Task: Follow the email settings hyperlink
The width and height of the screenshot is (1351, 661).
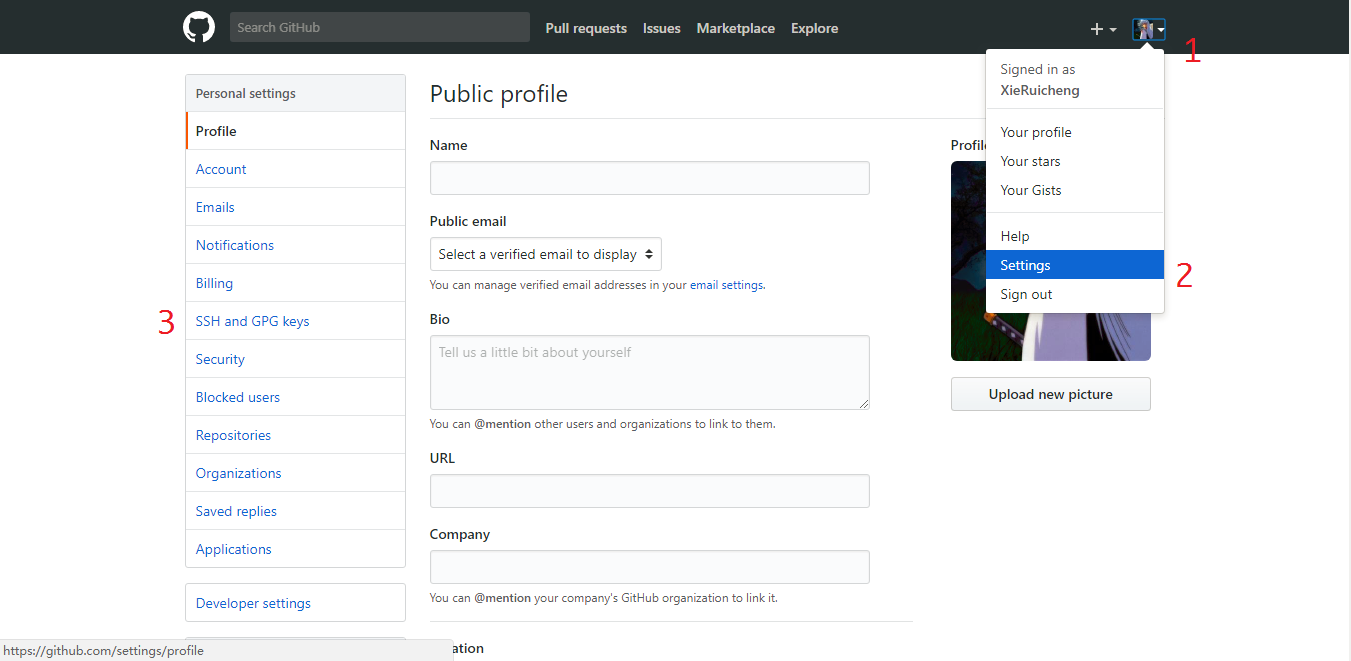Action: pos(727,285)
